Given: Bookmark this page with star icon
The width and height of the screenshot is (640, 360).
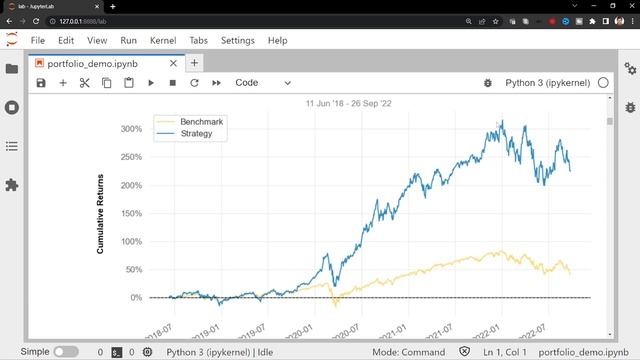Looking at the screenshot, I should point(496,21).
